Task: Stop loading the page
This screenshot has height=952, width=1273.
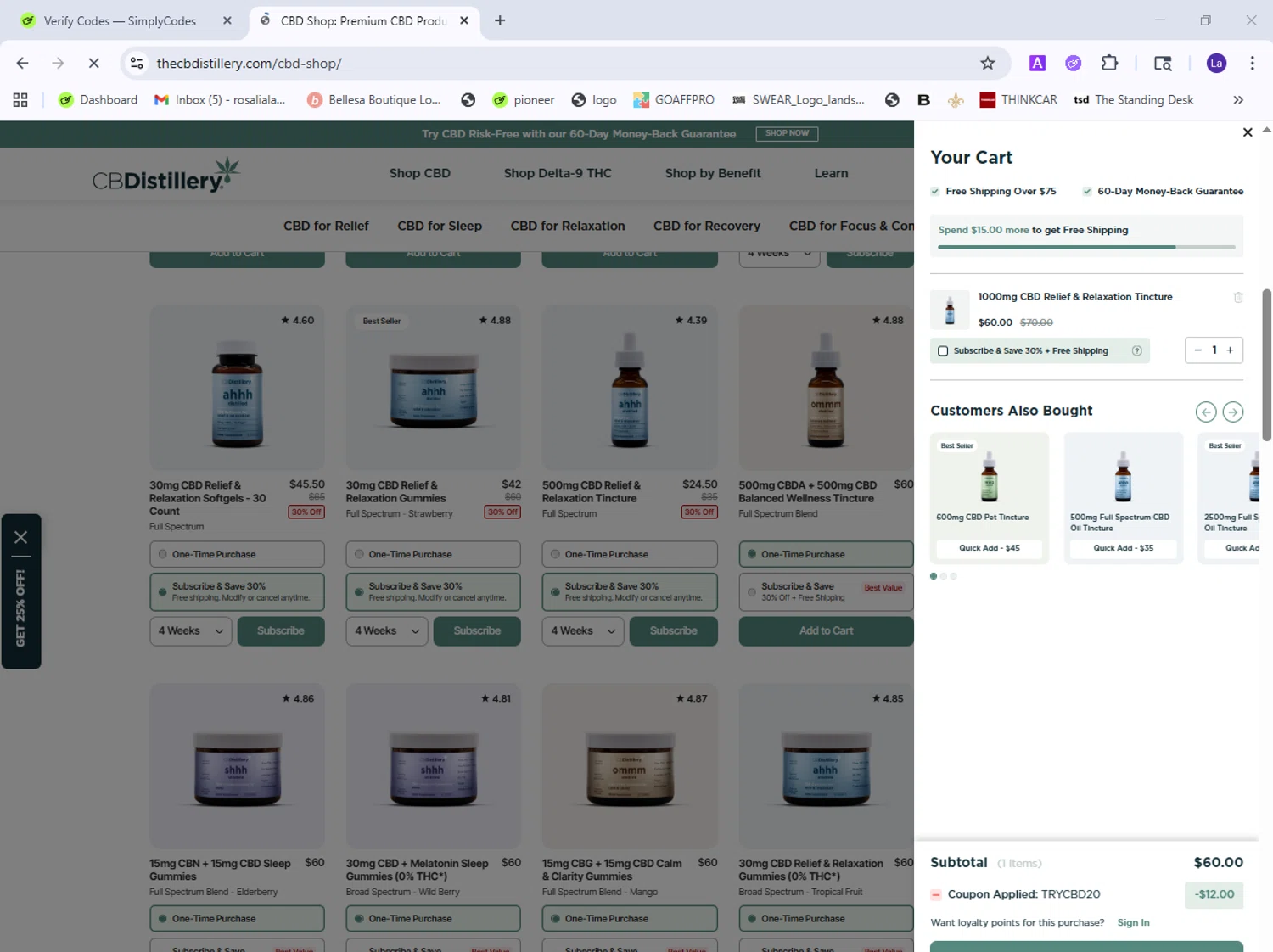Action: pyautogui.click(x=93, y=64)
